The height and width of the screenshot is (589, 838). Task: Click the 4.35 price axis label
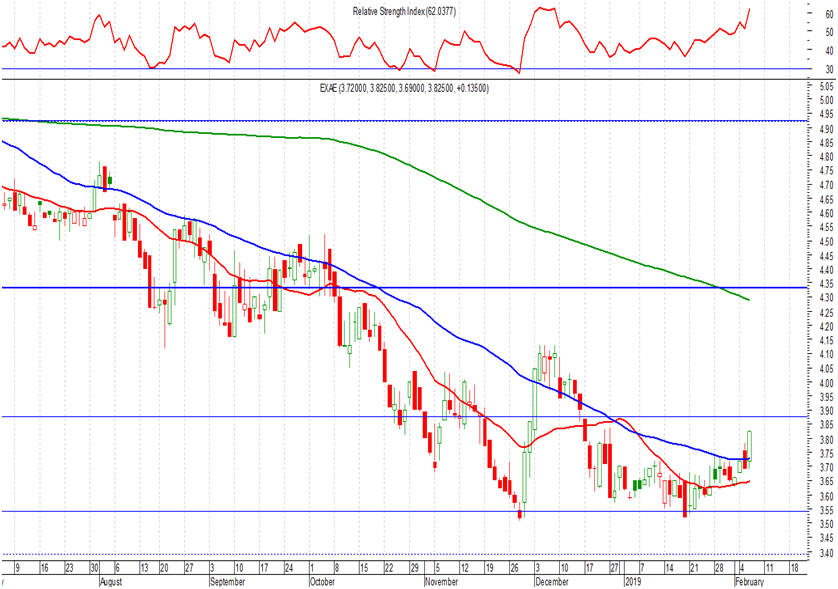tap(826, 284)
